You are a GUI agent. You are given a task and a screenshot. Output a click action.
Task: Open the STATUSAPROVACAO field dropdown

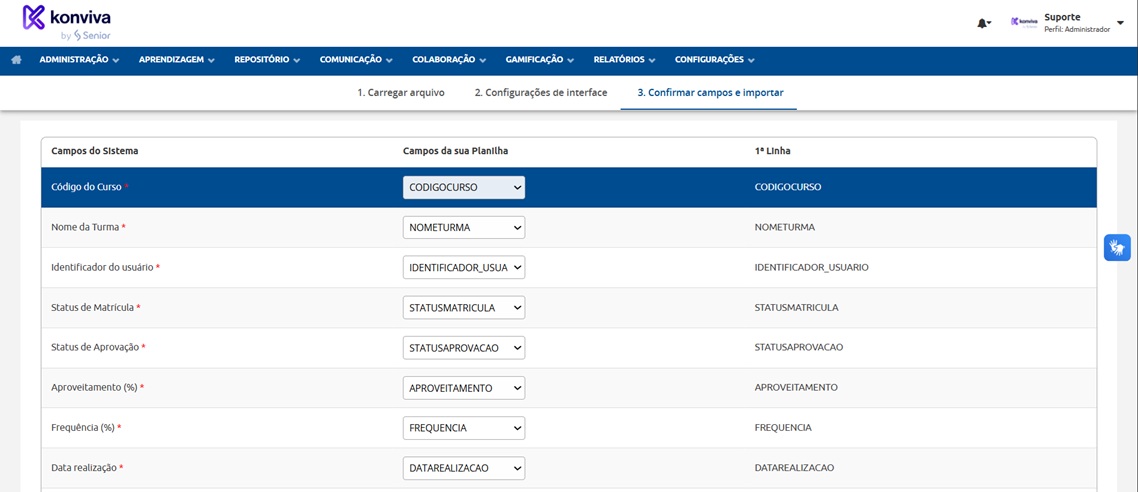[x=464, y=348]
